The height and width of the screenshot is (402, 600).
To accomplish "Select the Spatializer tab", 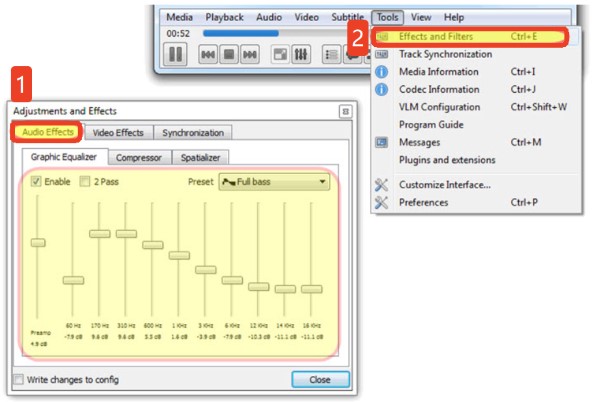I will [x=200, y=158].
